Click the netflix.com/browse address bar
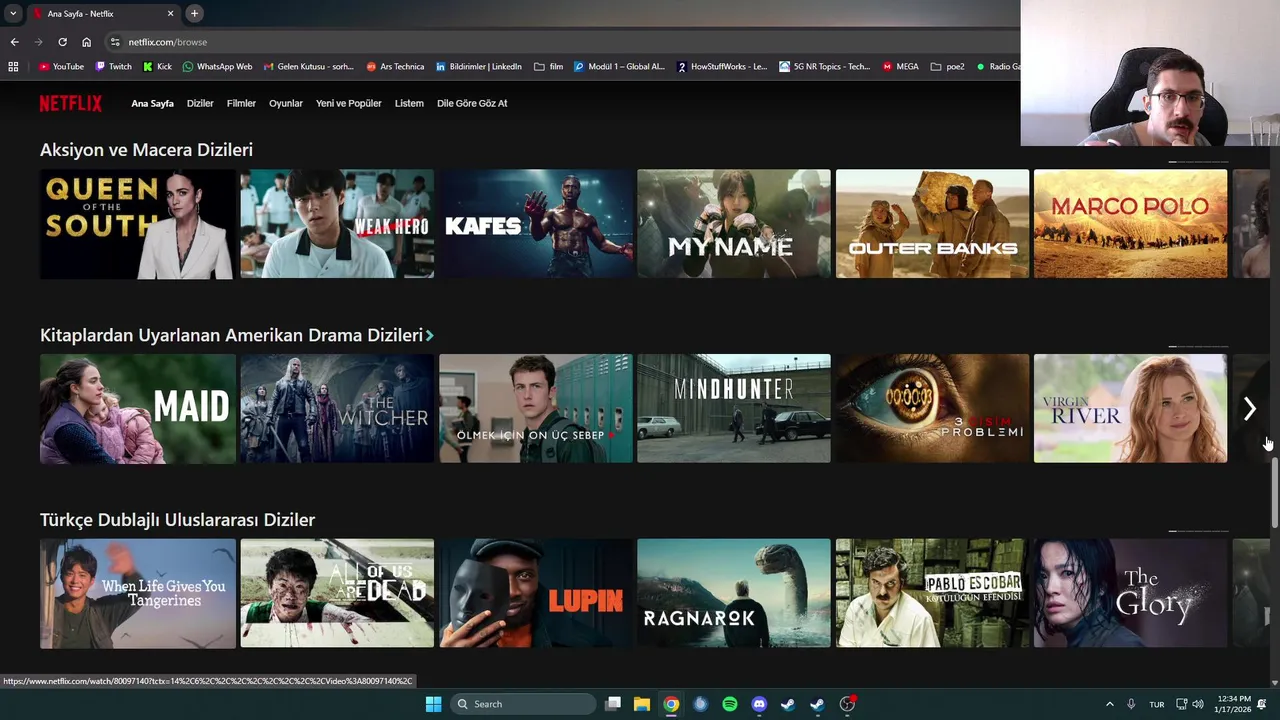Screen dimensions: 1280x720 [x=560, y=42]
